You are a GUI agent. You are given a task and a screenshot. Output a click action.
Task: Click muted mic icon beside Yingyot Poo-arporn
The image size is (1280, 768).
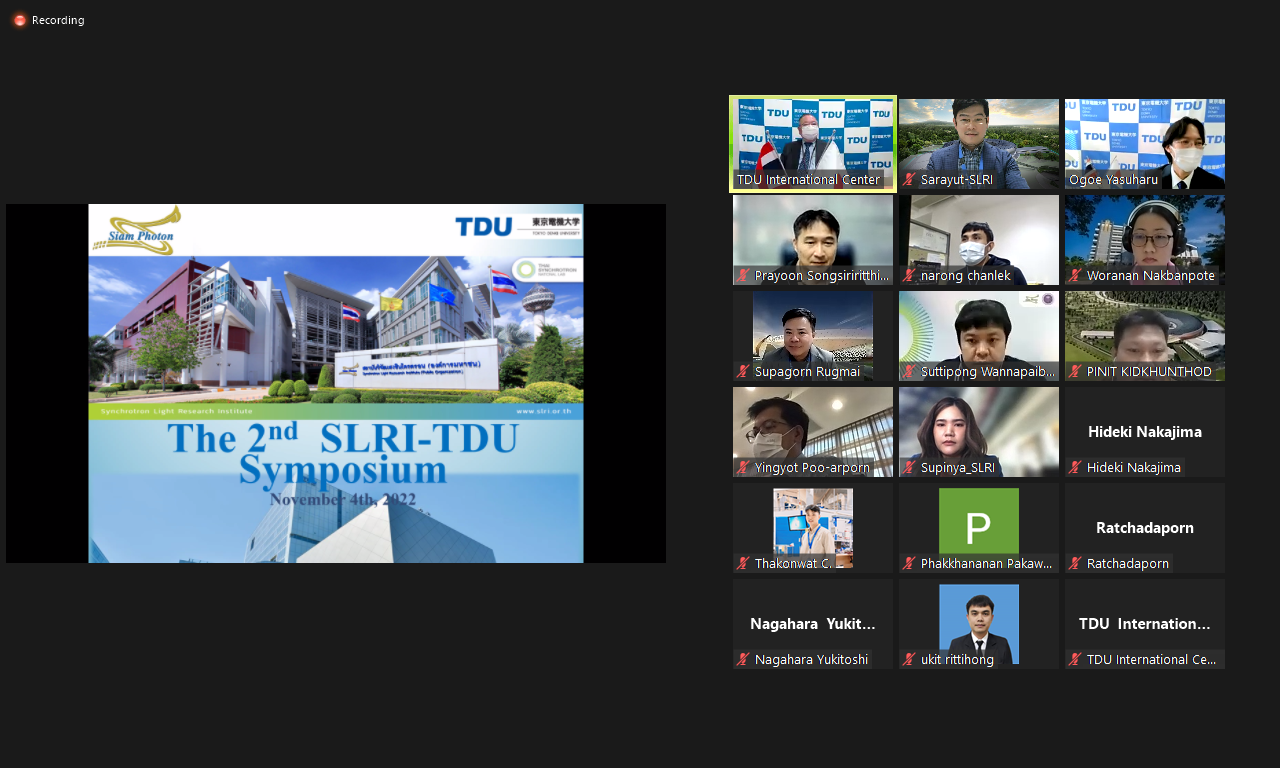click(x=743, y=468)
